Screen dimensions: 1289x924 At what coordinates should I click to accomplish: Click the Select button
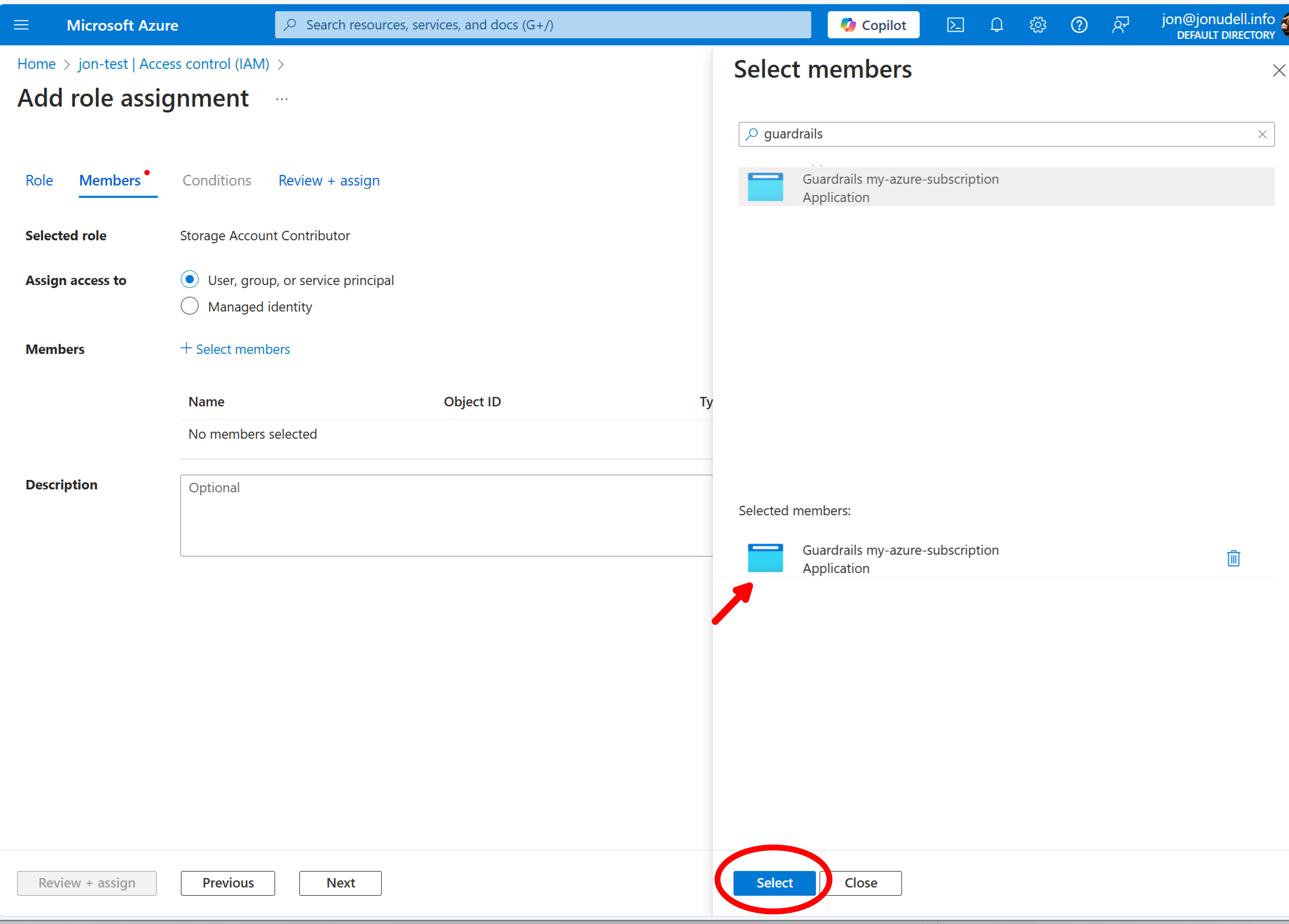pyautogui.click(x=774, y=882)
